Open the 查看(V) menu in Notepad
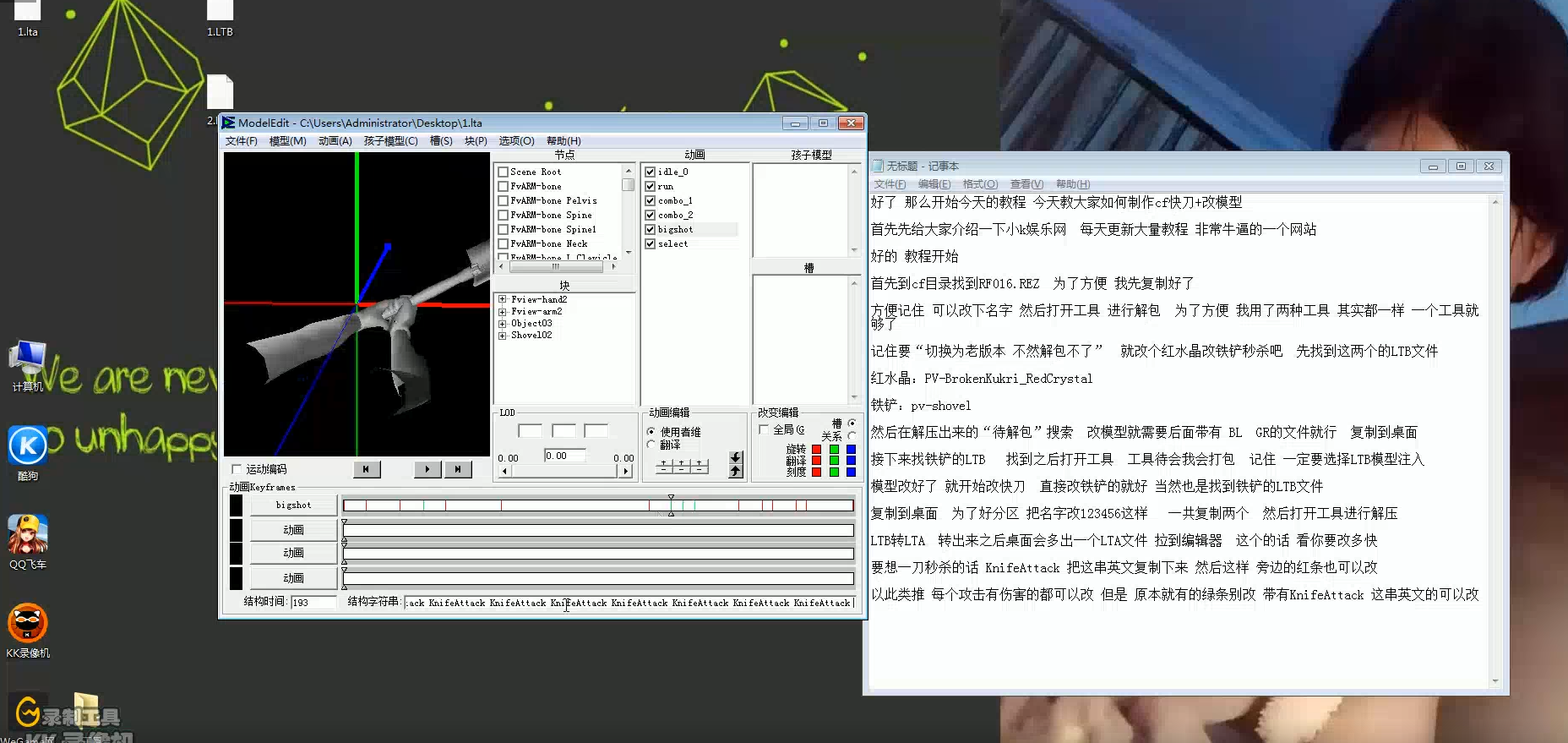This screenshot has width=1568, height=743. [x=1026, y=184]
